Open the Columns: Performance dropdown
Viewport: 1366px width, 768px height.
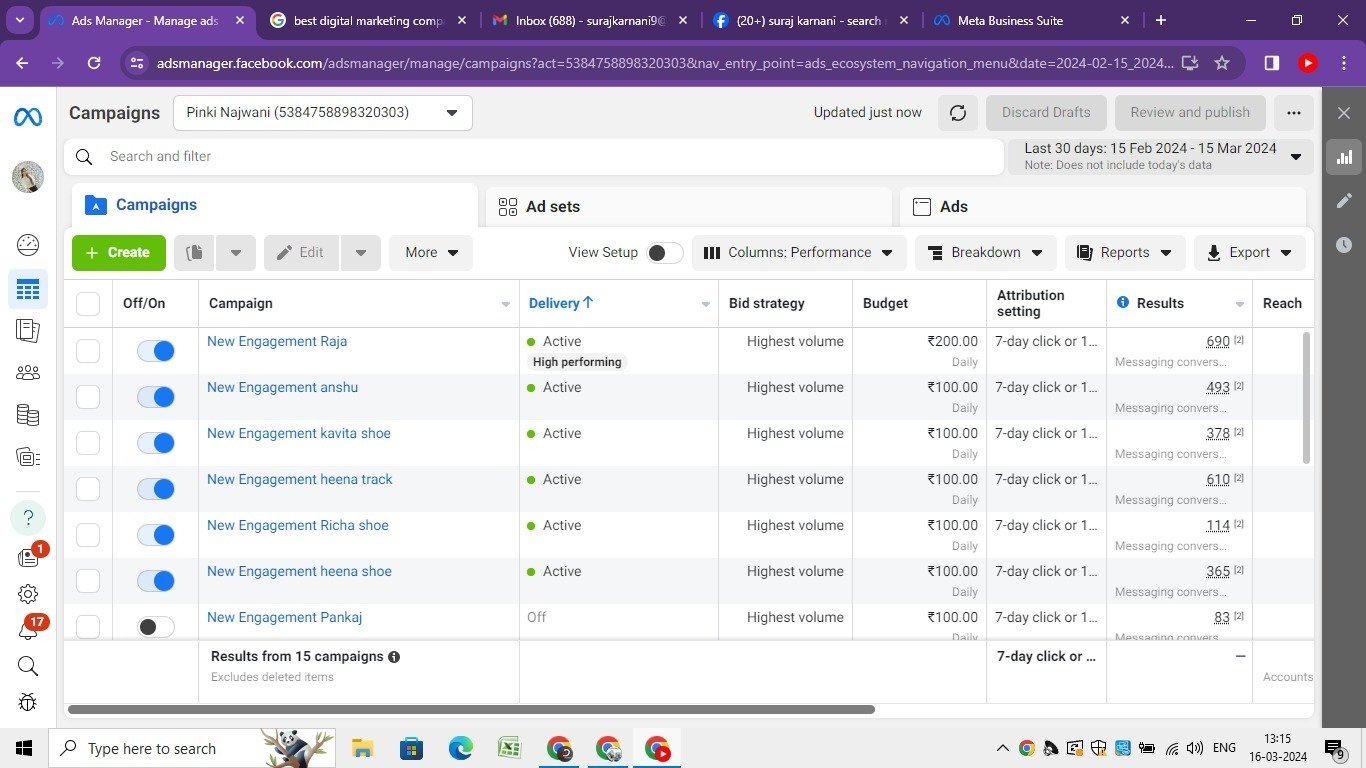(799, 253)
